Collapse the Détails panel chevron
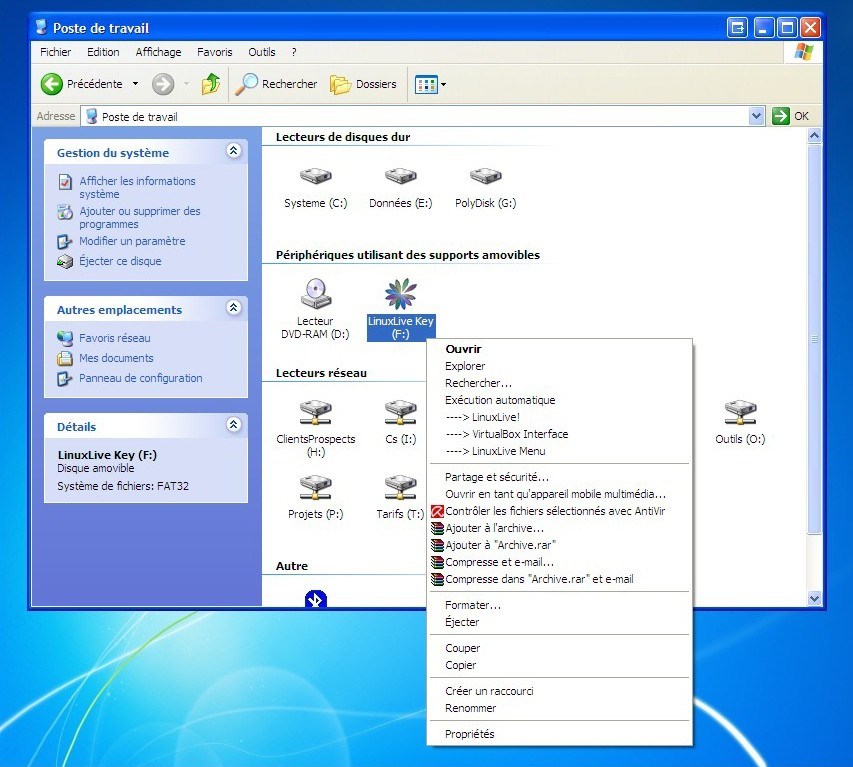 pos(233,425)
